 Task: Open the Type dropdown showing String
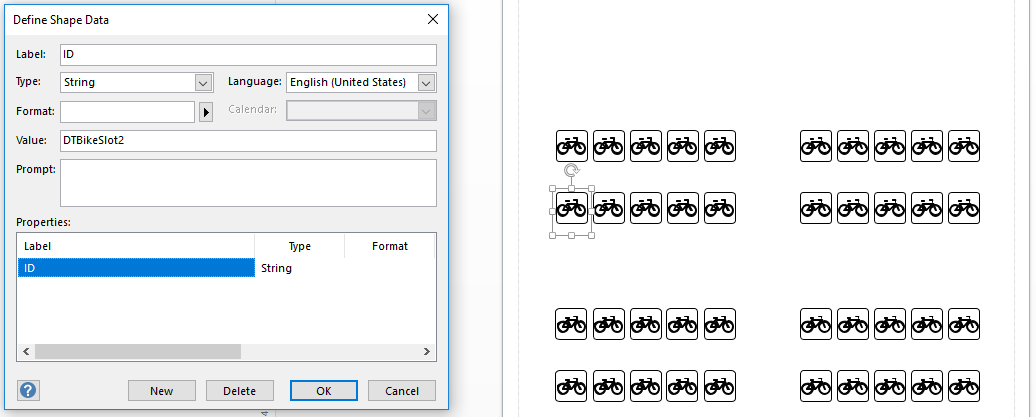coord(137,83)
